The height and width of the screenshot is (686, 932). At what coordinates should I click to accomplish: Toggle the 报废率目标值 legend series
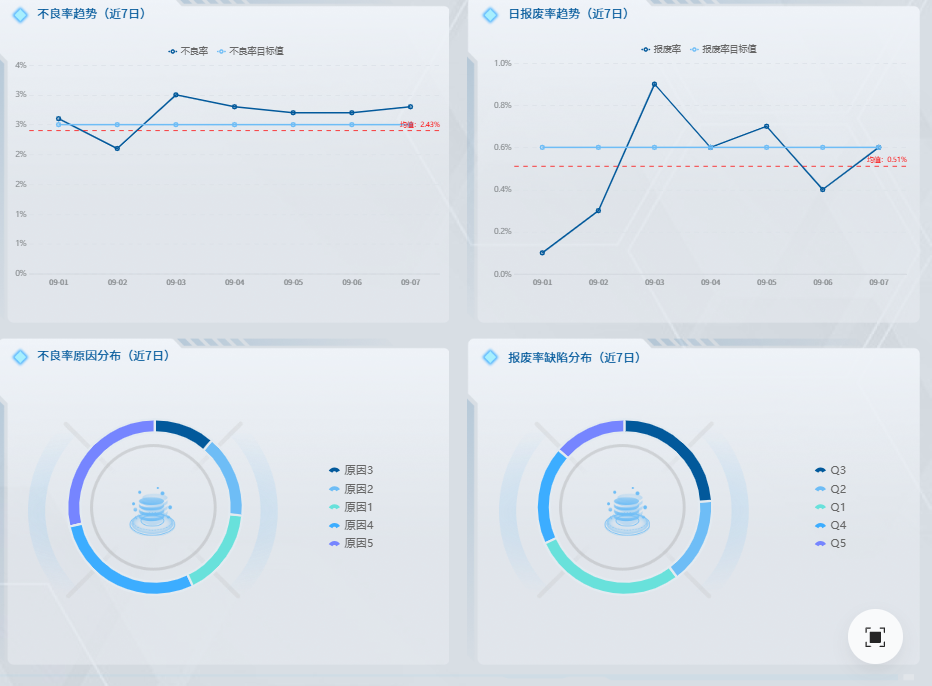click(723, 49)
